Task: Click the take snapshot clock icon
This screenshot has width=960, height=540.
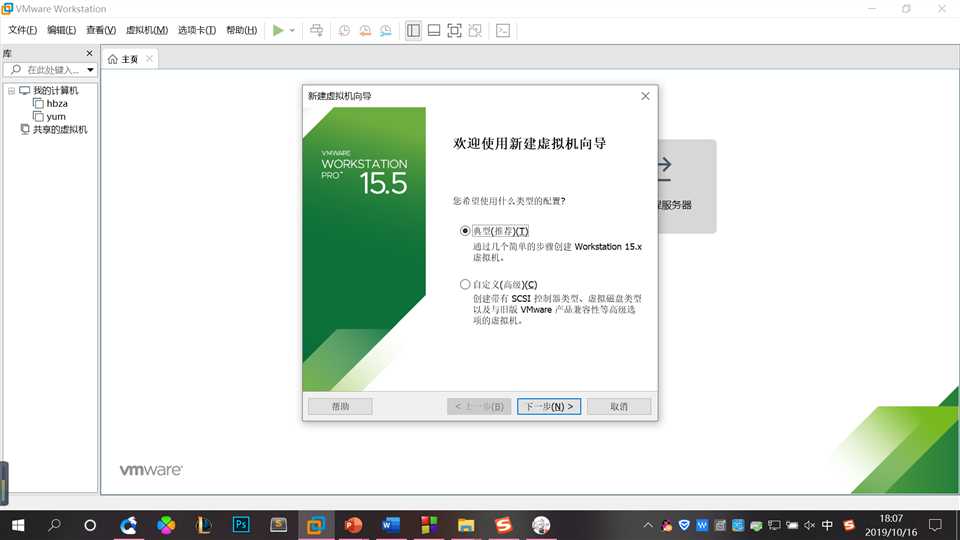Action: point(345,30)
